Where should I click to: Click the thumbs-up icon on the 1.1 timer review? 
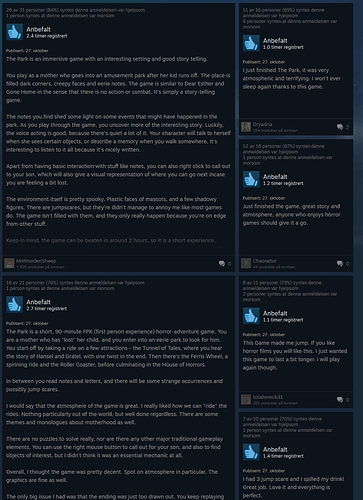click(251, 316)
